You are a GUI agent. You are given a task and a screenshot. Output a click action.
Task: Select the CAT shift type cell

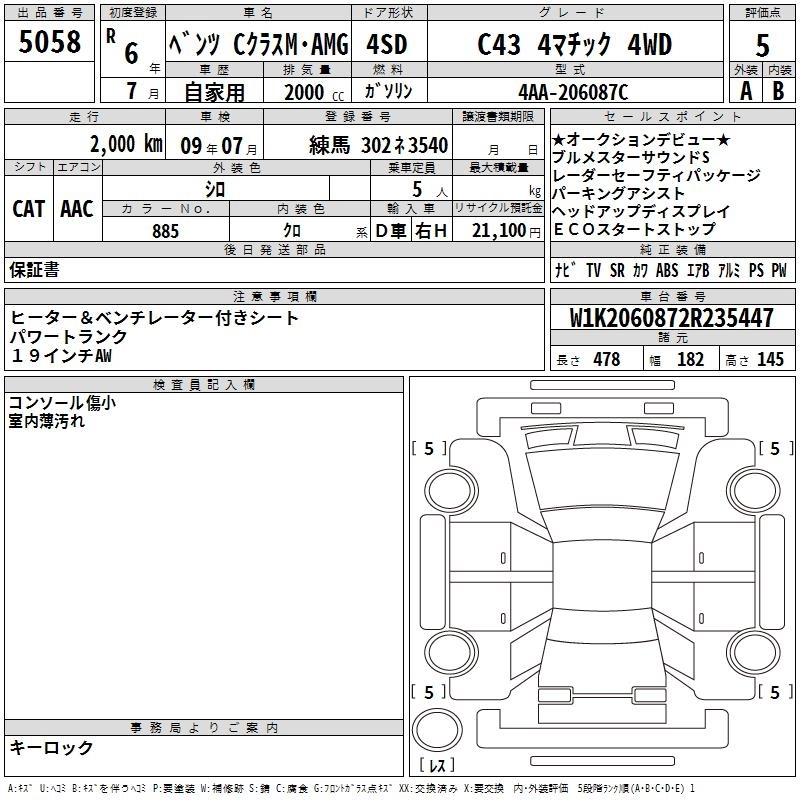(x=28, y=208)
